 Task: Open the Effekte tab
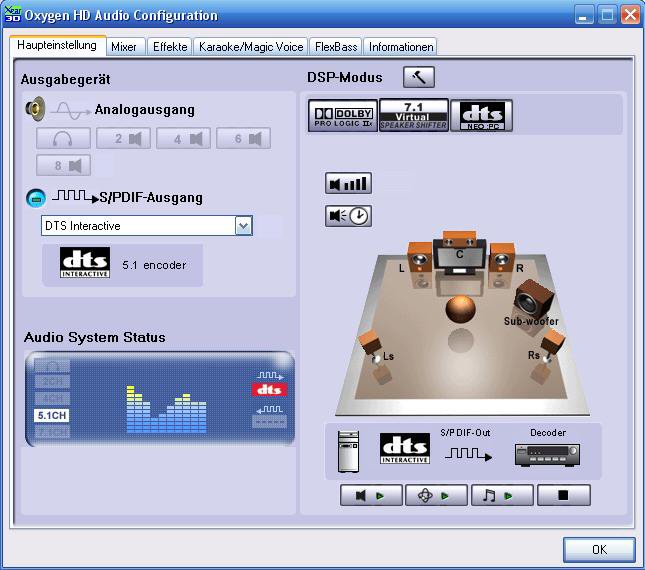[x=170, y=47]
